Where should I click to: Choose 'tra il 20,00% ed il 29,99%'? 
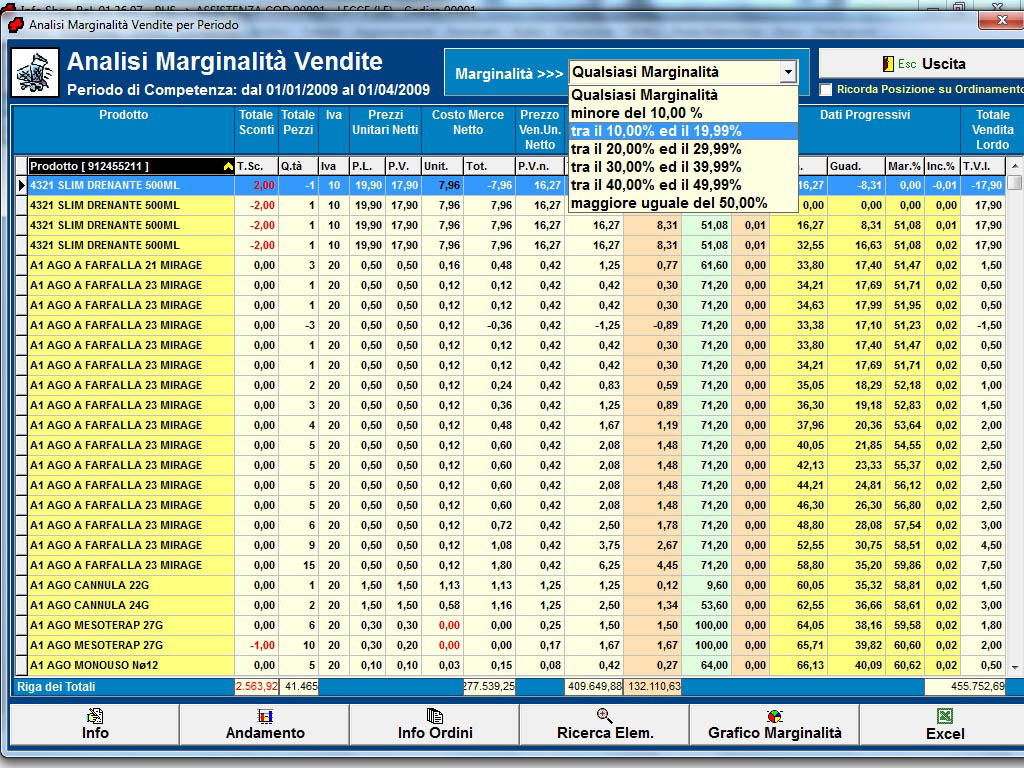pos(656,149)
